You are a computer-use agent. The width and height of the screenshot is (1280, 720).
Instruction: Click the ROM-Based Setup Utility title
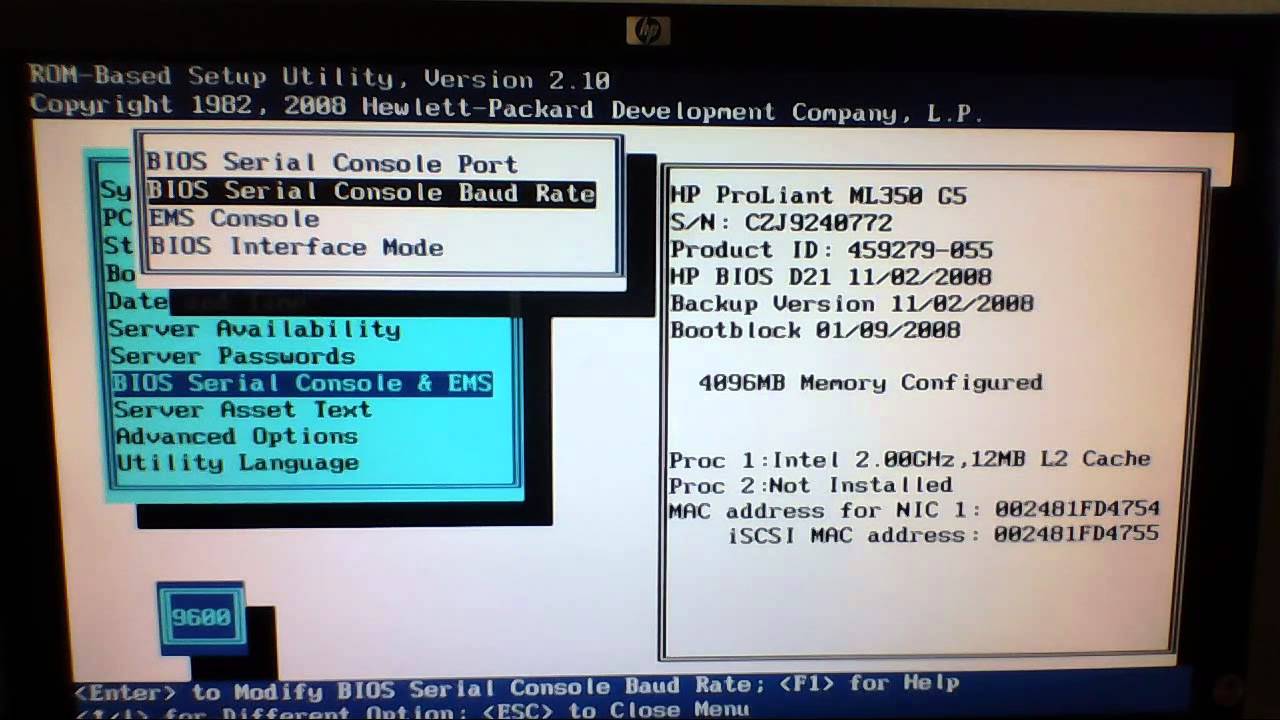[319, 78]
